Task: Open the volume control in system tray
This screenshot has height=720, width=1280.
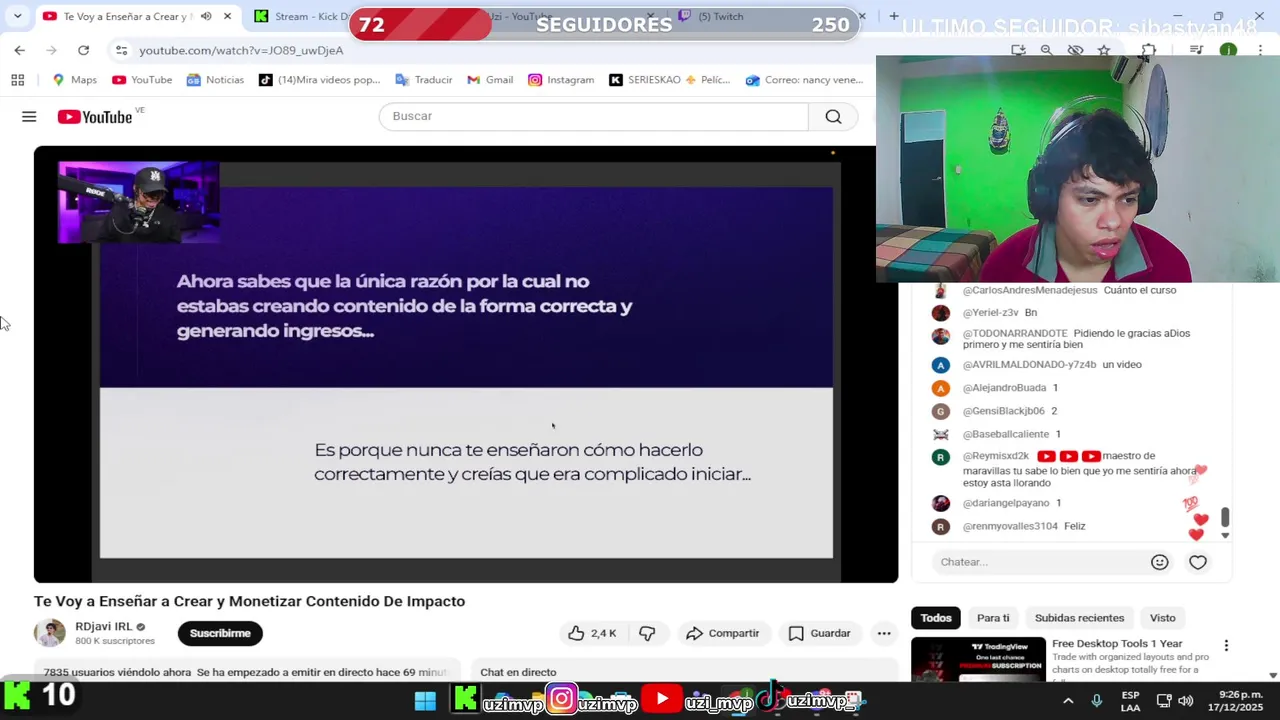Action: click(x=1186, y=701)
